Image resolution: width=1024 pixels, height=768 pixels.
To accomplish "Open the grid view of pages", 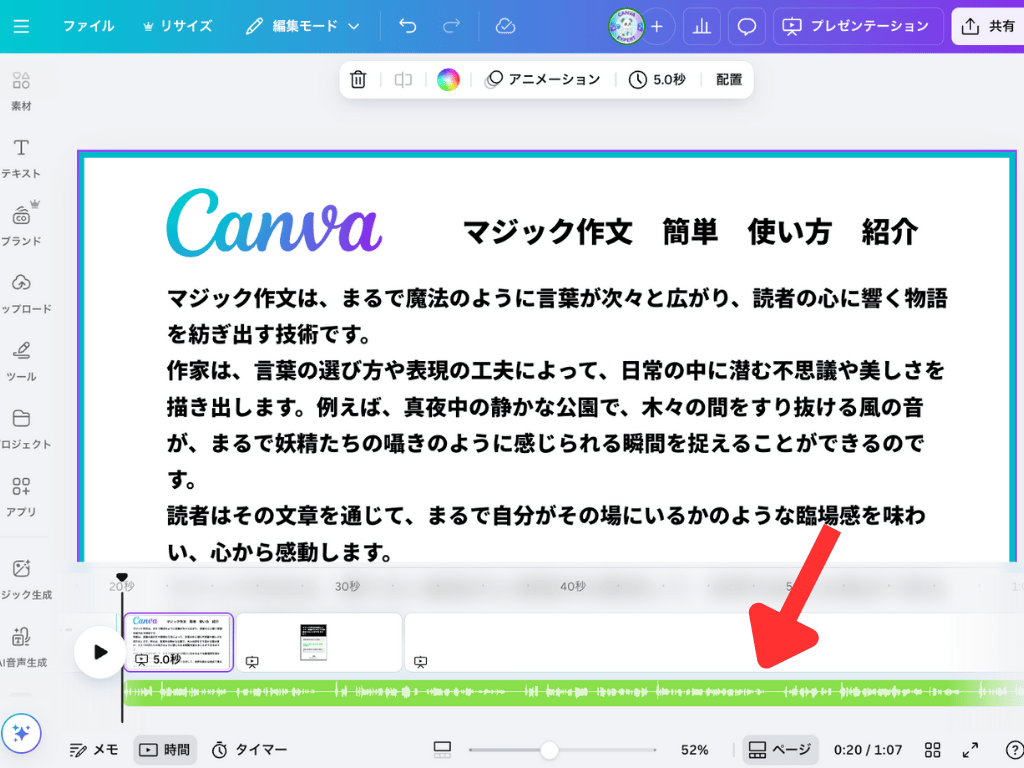I will [933, 750].
